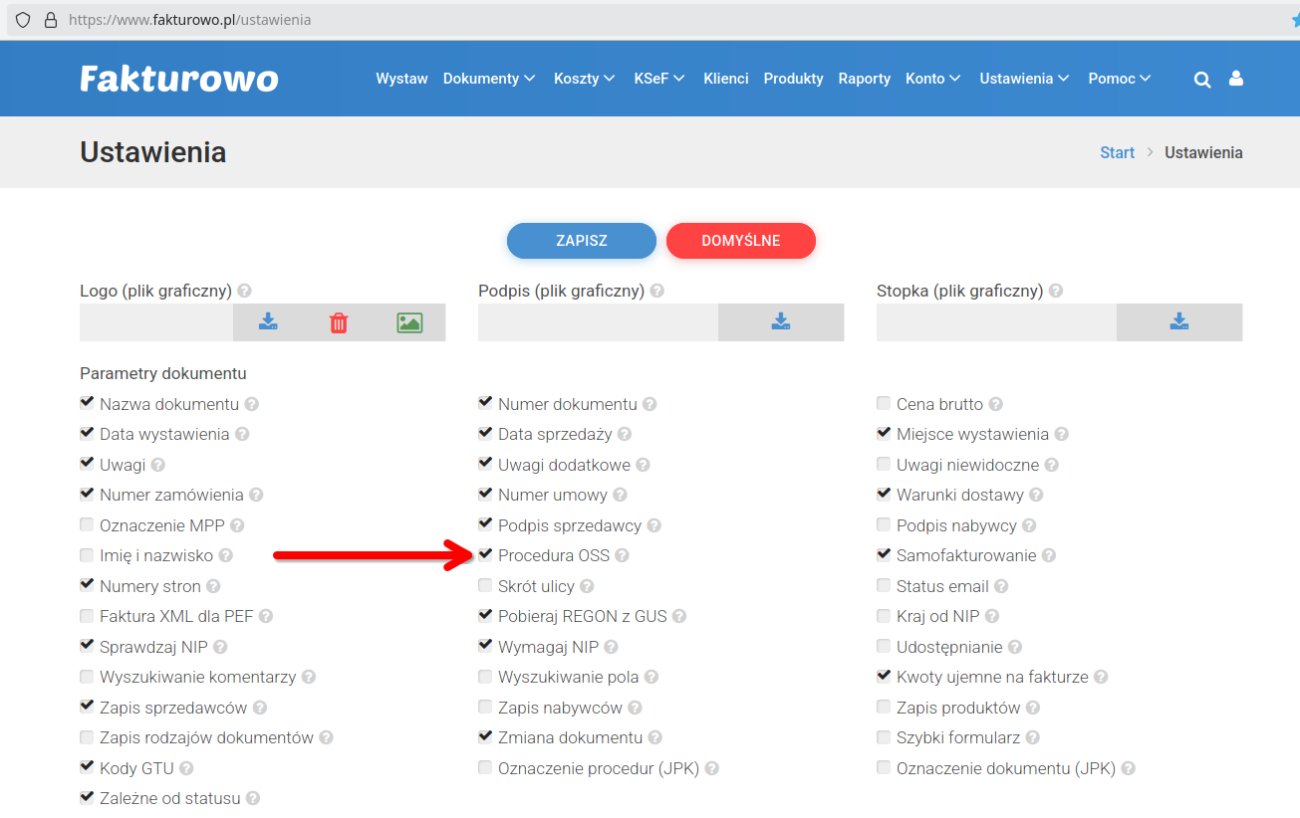Go to the Klienci section
This screenshot has height=818, width=1300.
(725, 78)
